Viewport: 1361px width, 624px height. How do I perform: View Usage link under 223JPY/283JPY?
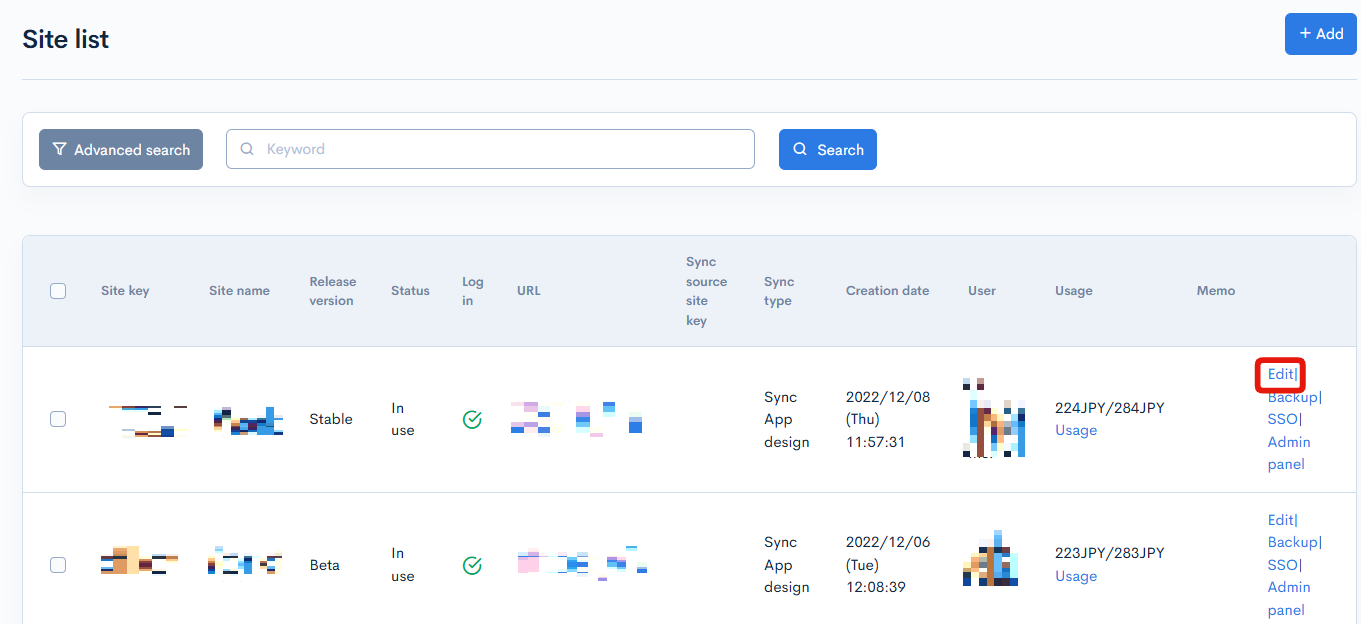click(x=1076, y=576)
